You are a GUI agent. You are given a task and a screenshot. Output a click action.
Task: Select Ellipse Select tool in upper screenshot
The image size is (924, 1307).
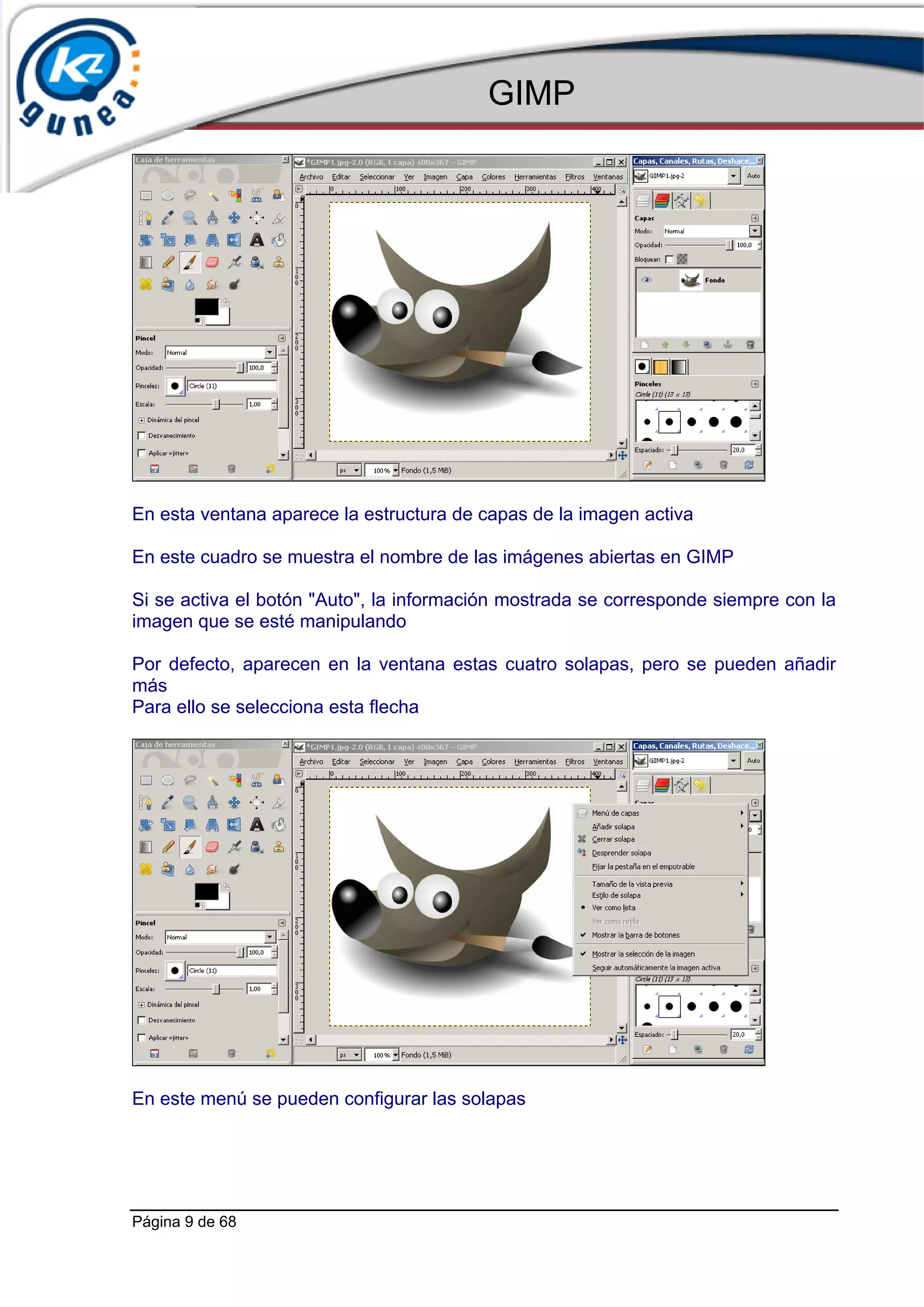point(167,196)
